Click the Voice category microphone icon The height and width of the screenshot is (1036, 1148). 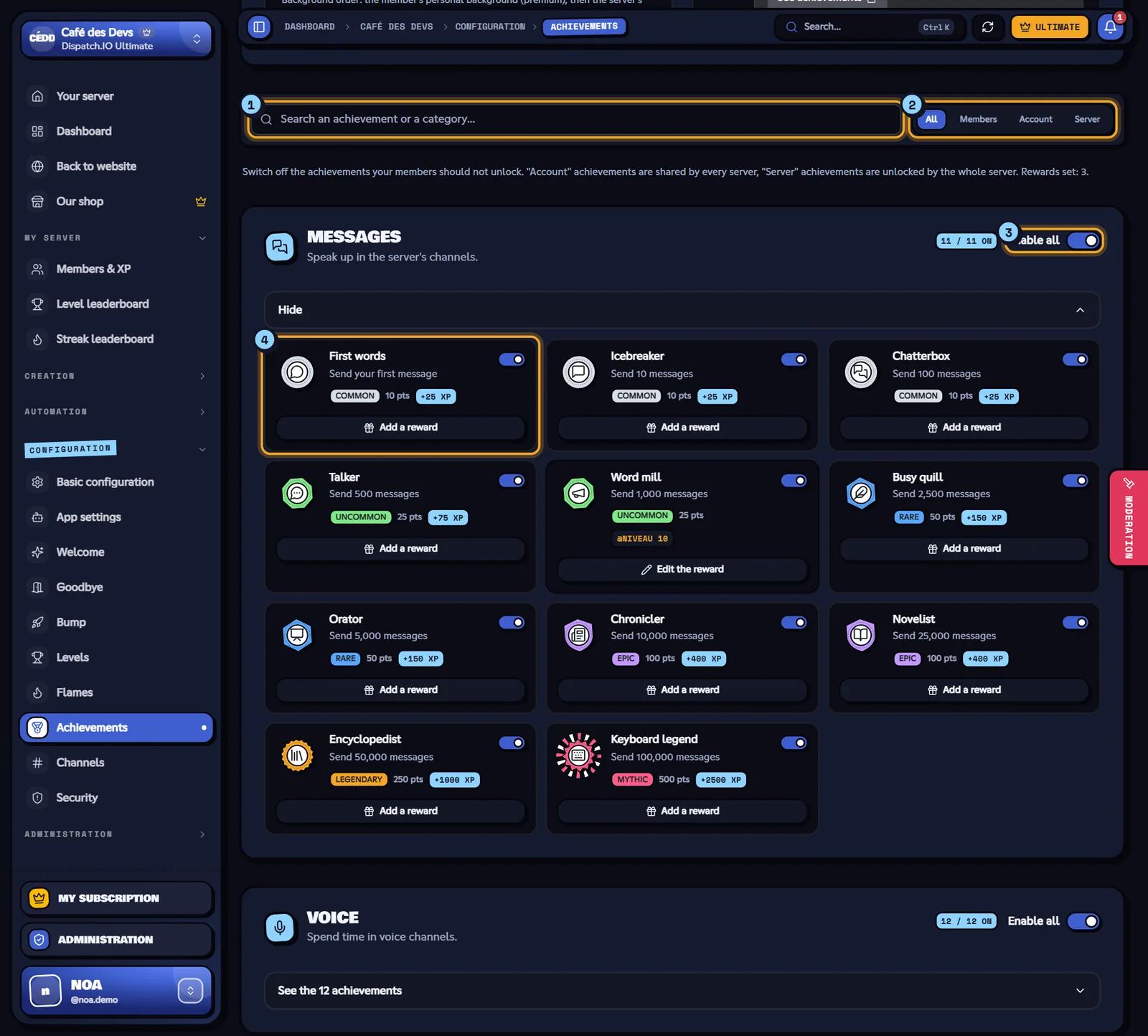pos(280,927)
